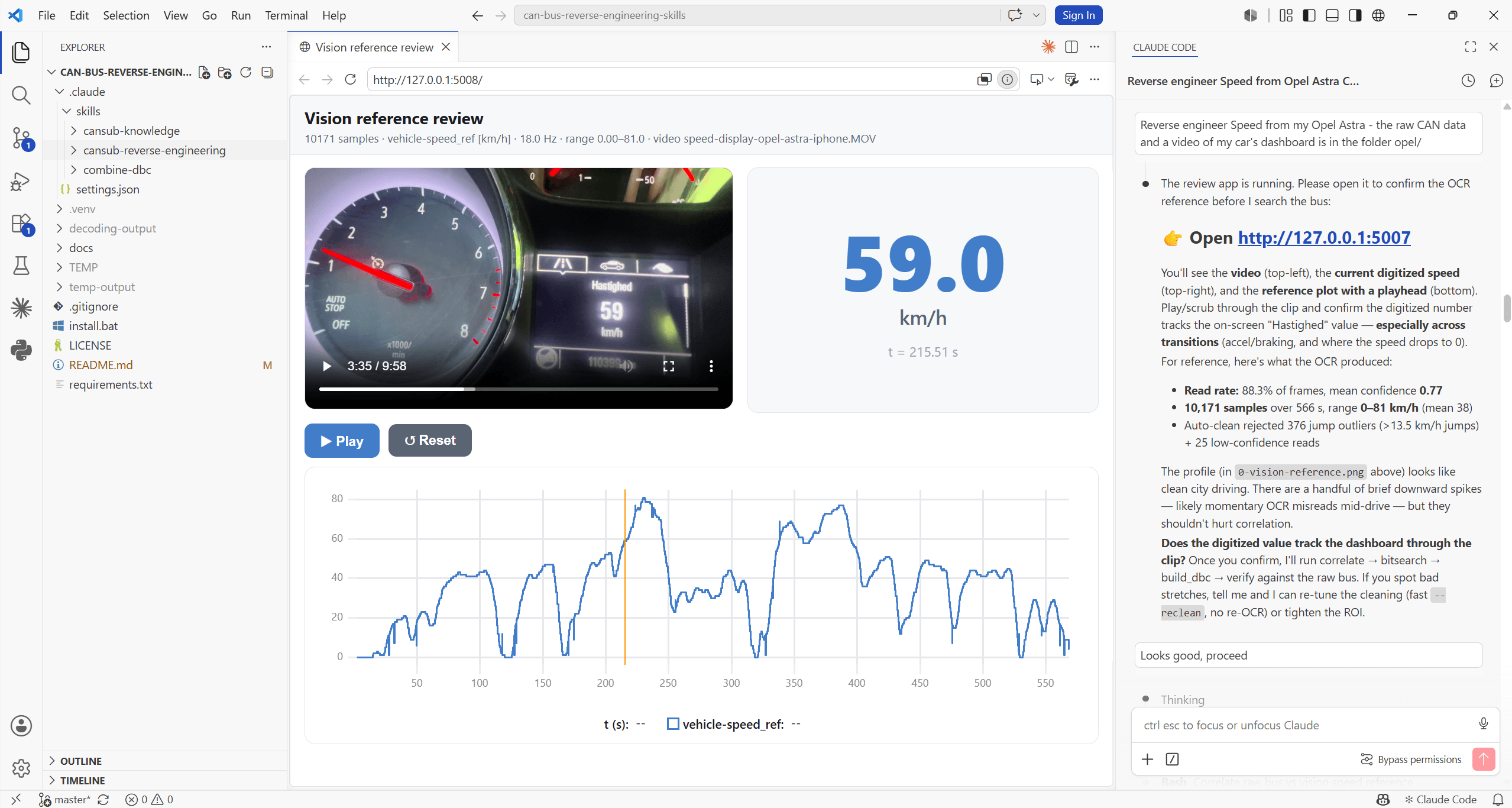
Task: Toggle Bypass permissions mode
Action: click(1411, 759)
